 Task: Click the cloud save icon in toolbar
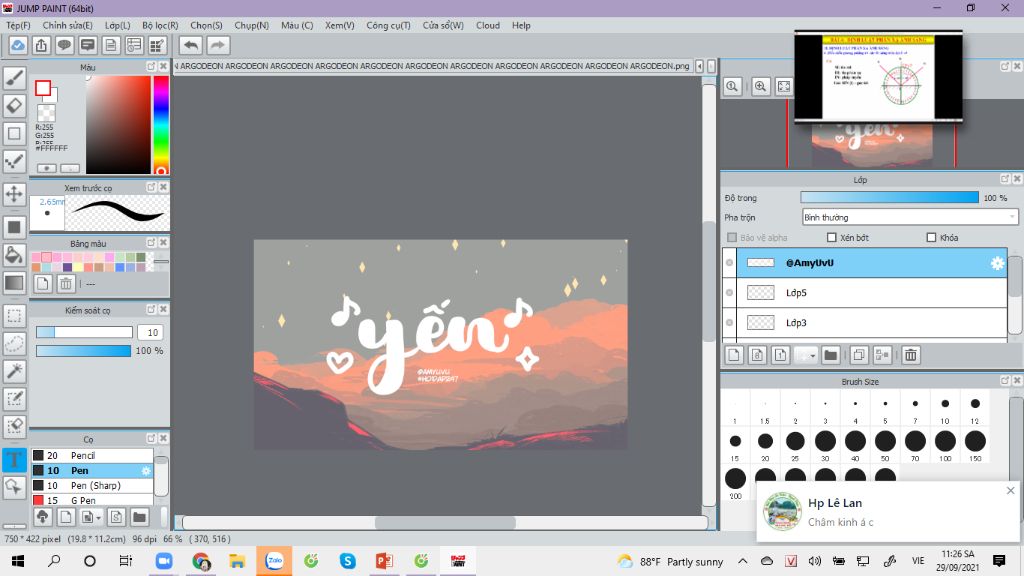[18, 45]
